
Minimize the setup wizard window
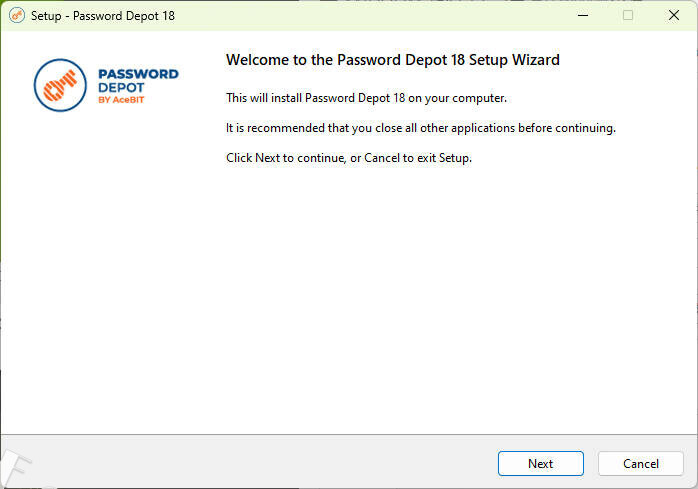point(582,15)
